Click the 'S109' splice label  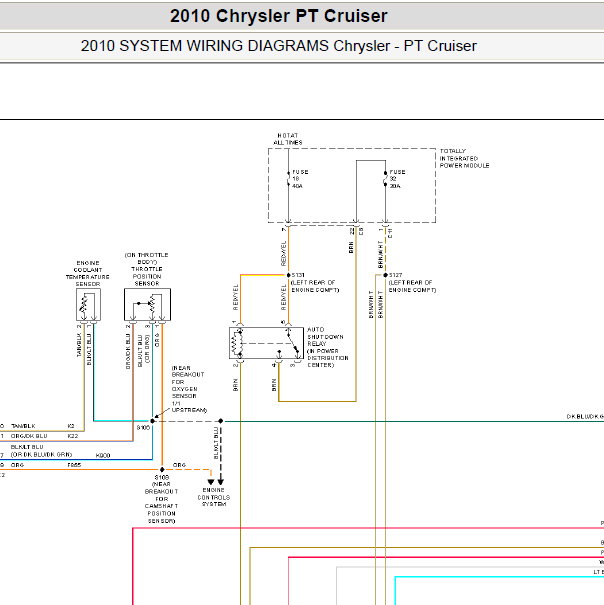161,477
